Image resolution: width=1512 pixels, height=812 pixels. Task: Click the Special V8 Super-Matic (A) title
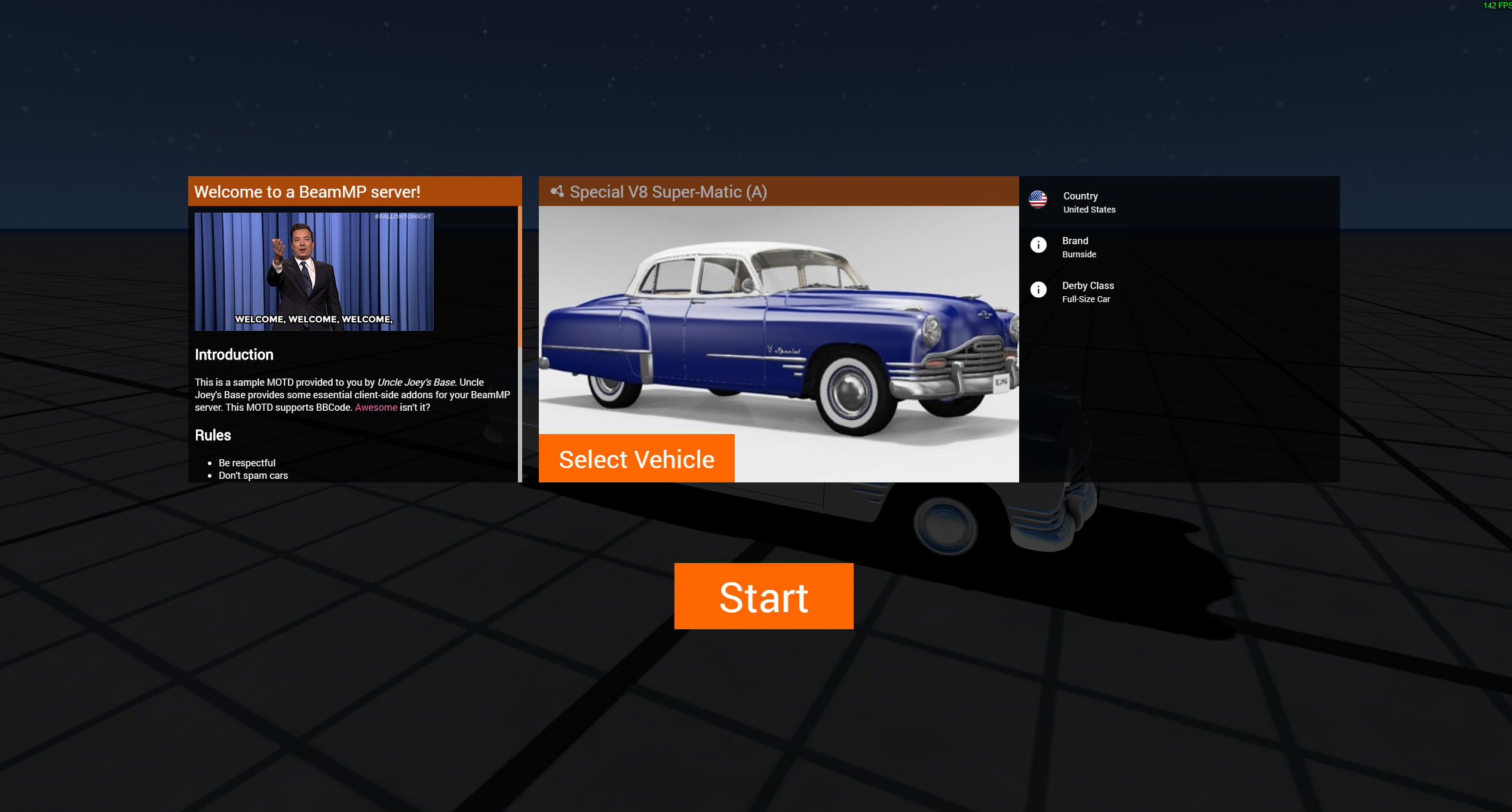point(668,192)
